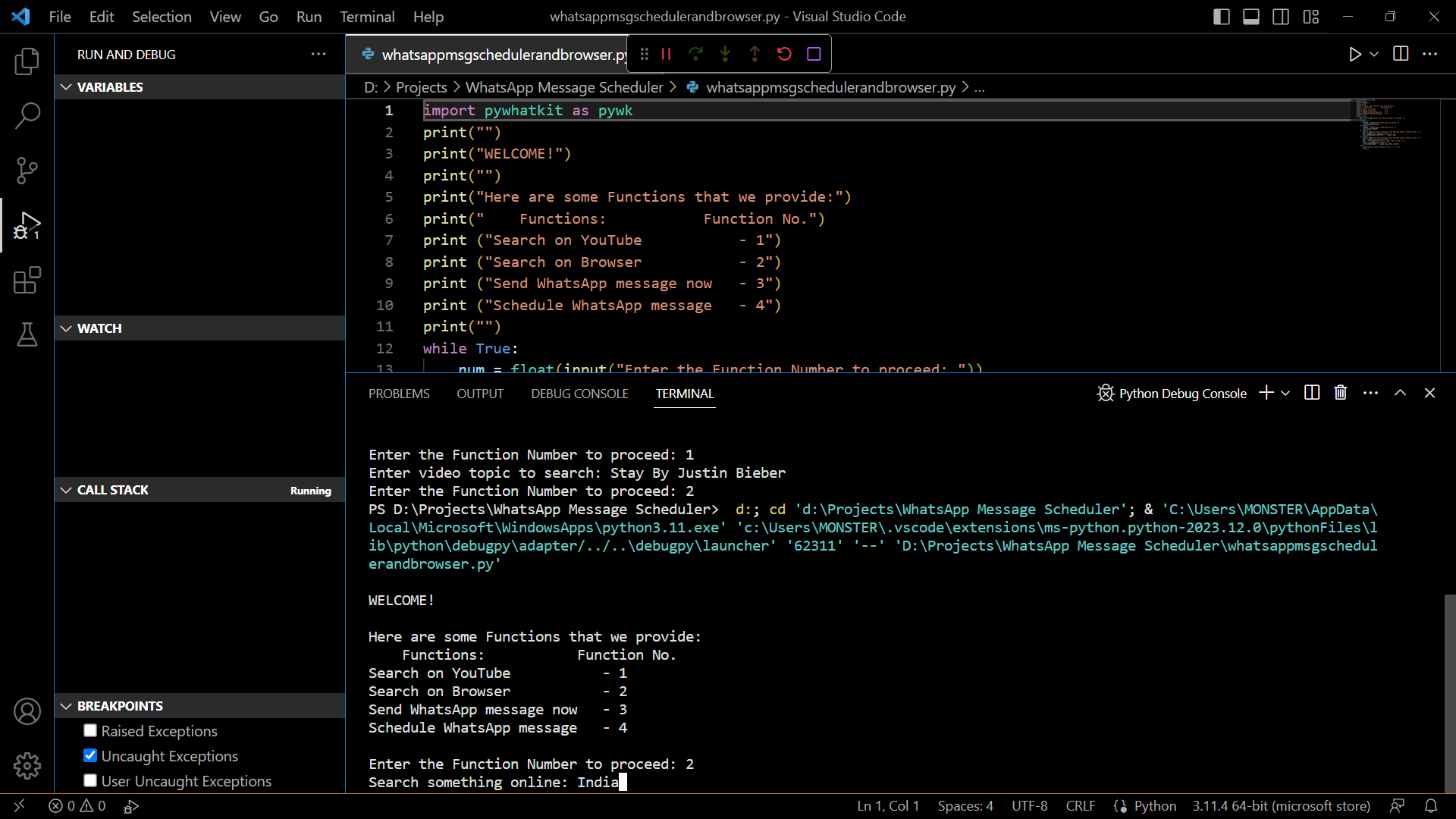Check User Uncaught Exceptions
The width and height of the screenshot is (1456, 819).
tap(89, 780)
